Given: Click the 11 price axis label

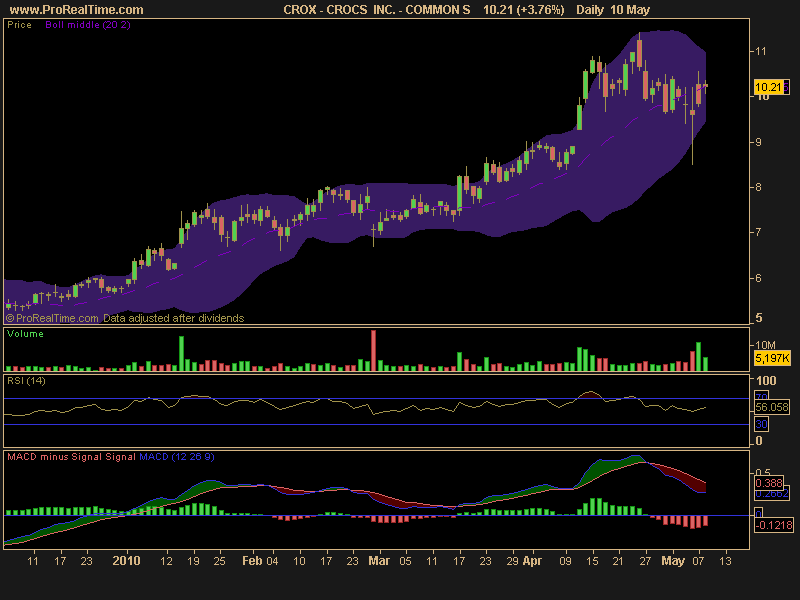Looking at the screenshot, I should [x=760, y=51].
